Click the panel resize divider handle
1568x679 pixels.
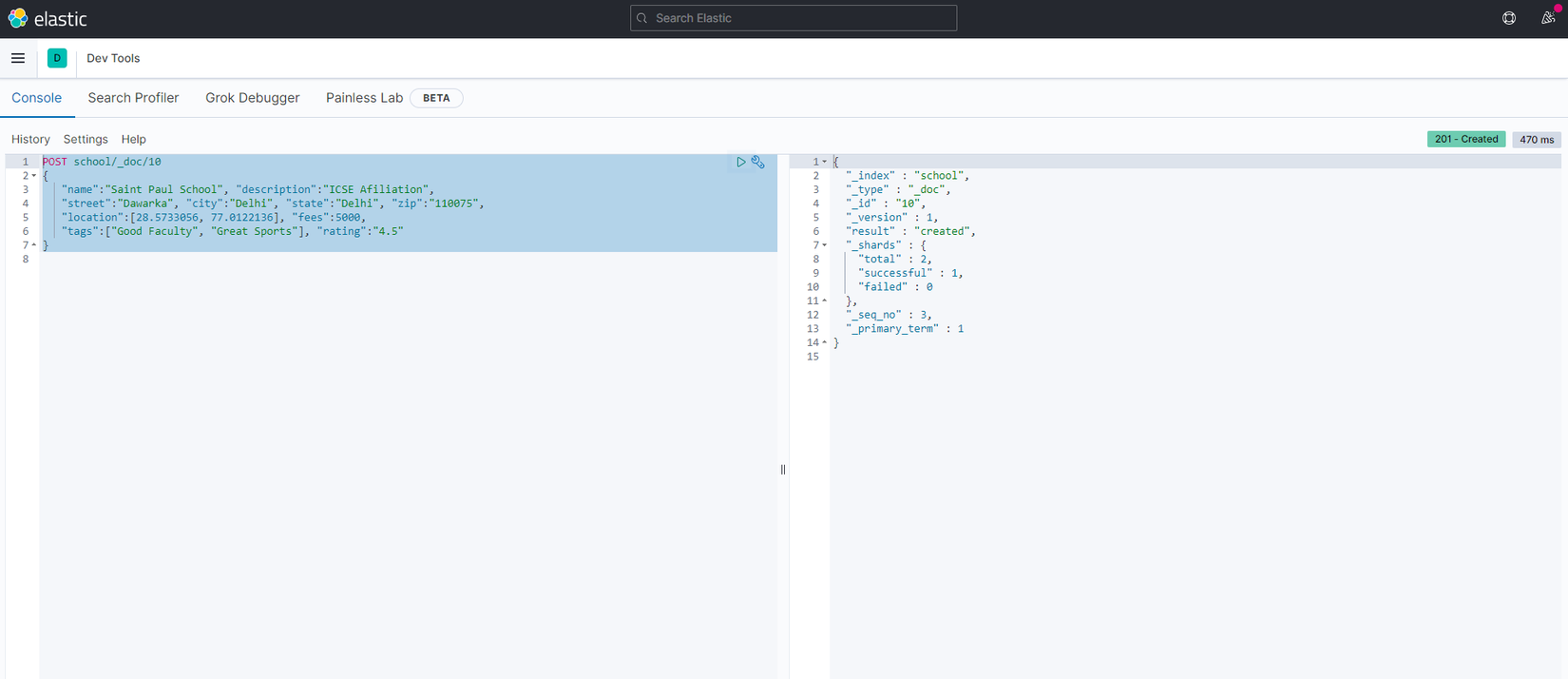(783, 470)
